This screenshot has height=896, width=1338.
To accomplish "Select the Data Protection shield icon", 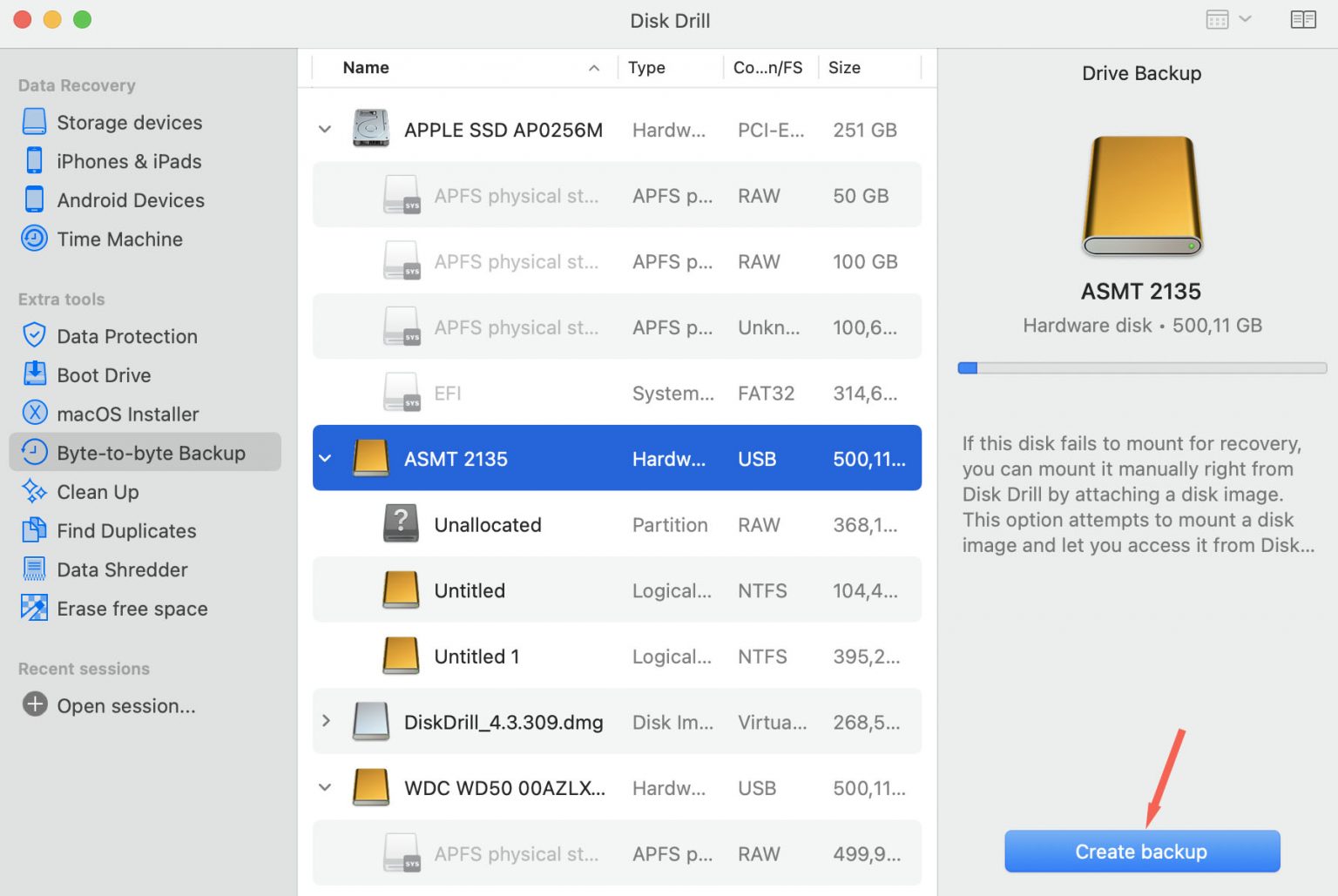I will (34, 336).
